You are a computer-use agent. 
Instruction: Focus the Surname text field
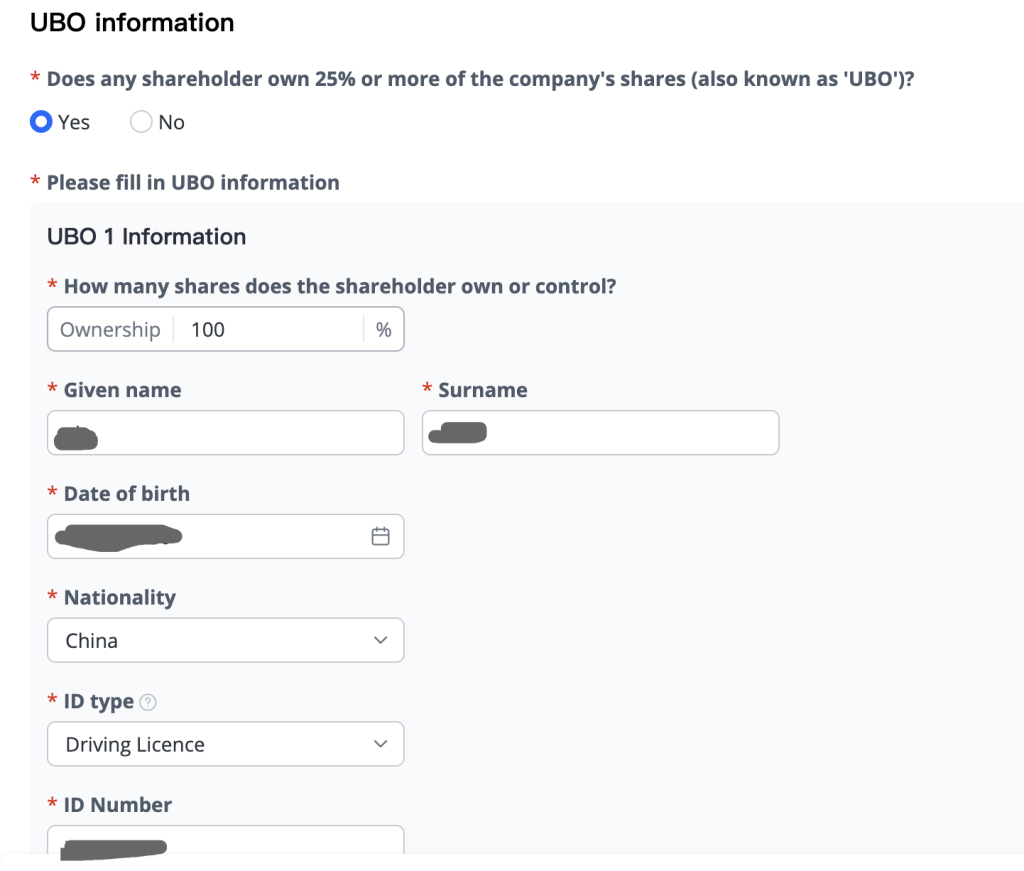coord(601,432)
